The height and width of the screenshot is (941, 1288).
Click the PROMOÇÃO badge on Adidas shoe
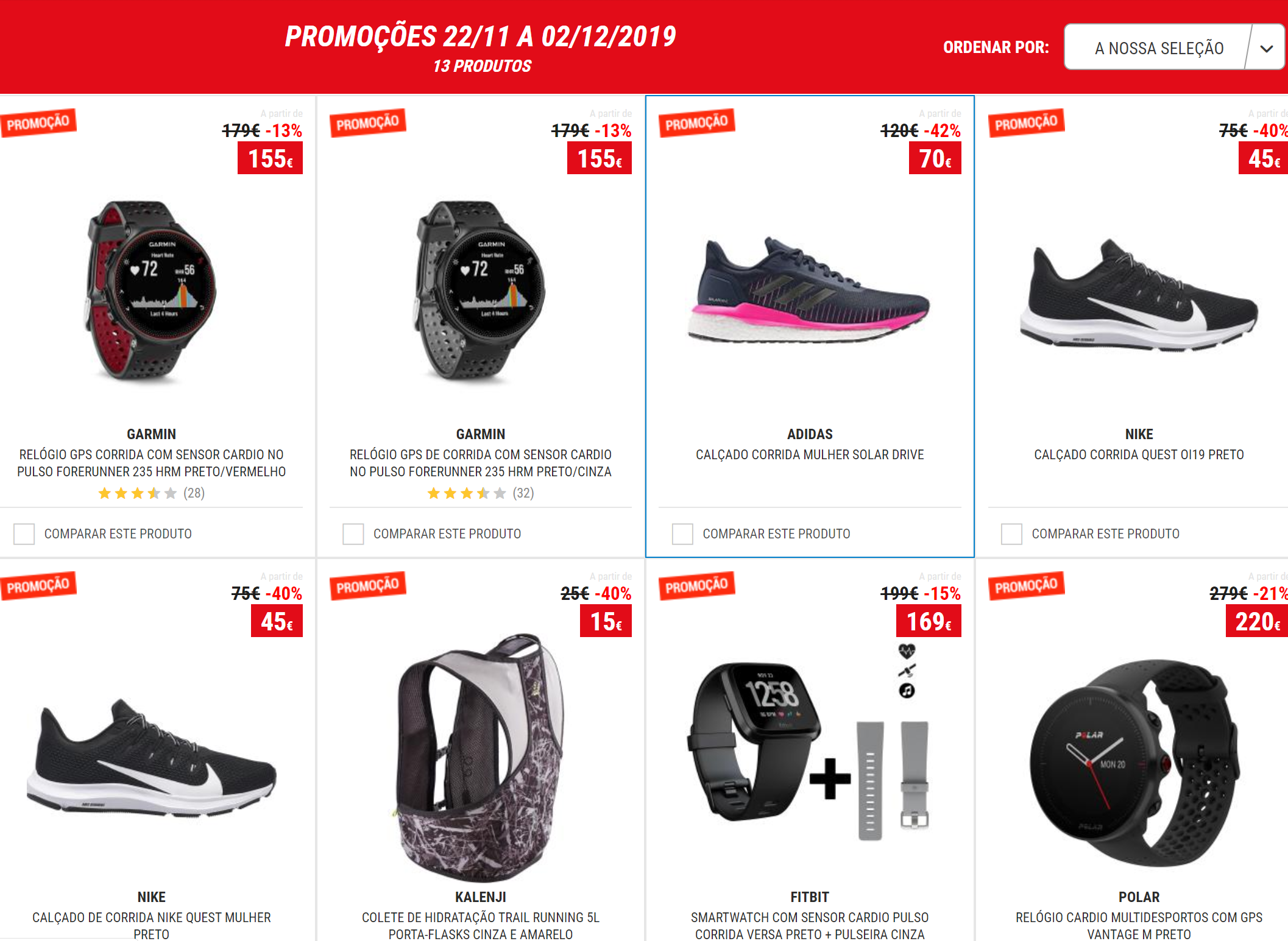tap(696, 123)
